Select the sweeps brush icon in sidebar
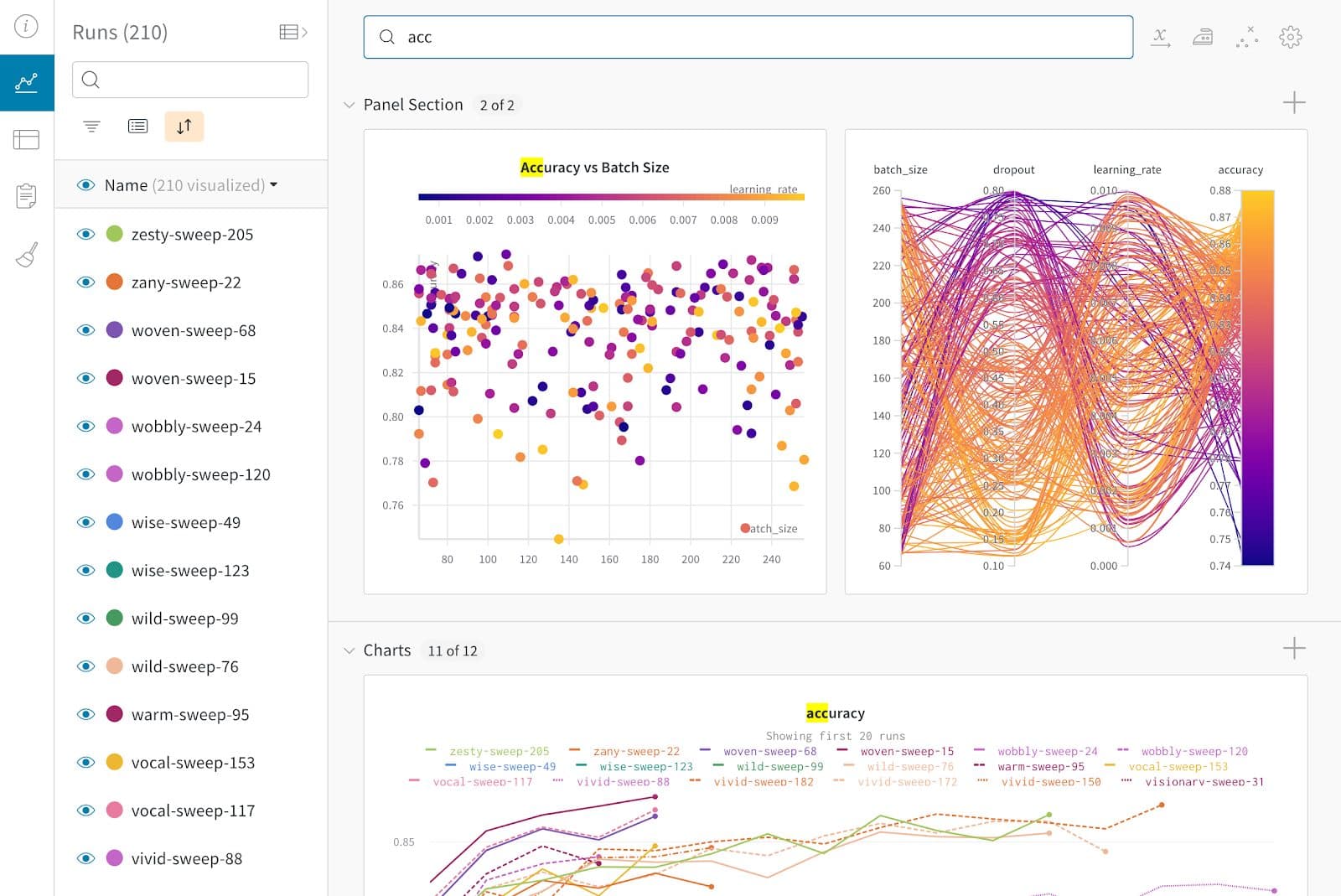This screenshot has width=1341, height=896. pyautogui.click(x=26, y=255)
